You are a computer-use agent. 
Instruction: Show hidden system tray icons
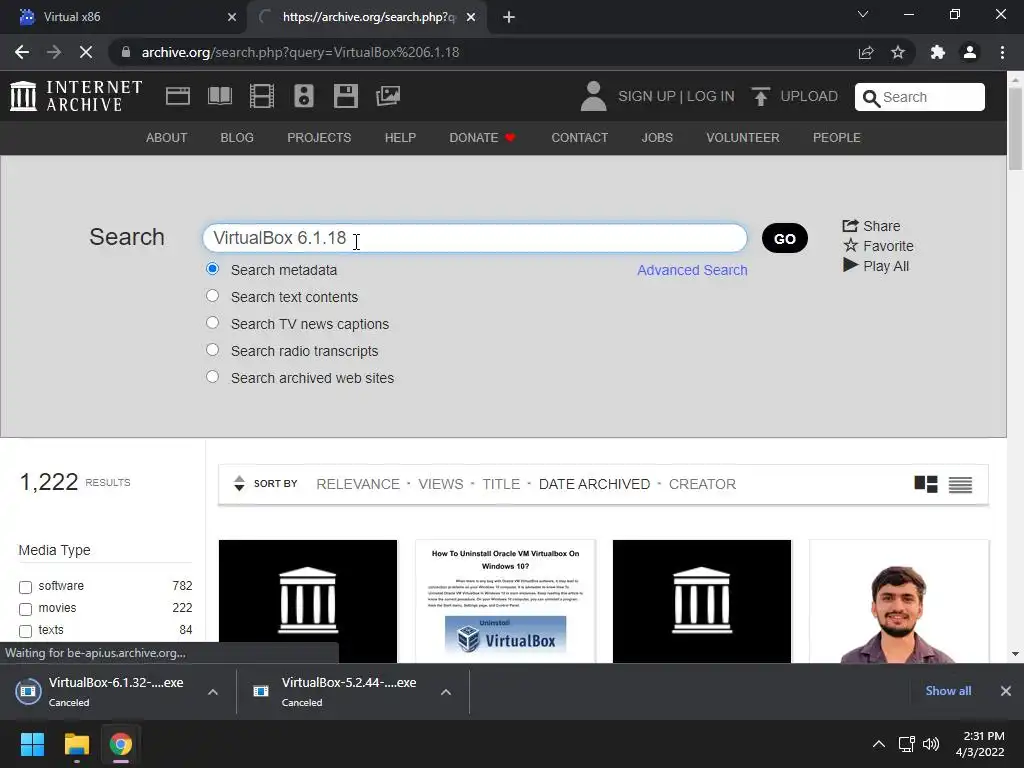point(879,744)
